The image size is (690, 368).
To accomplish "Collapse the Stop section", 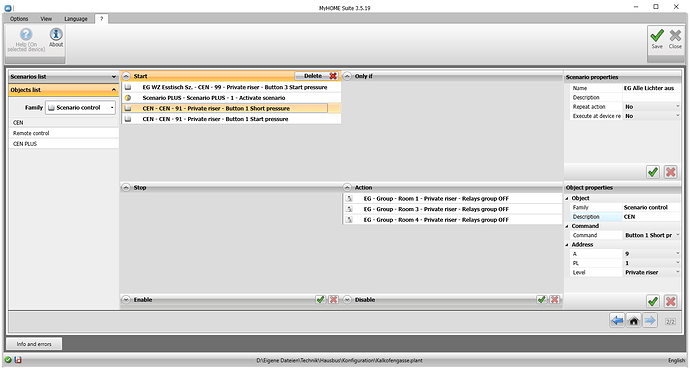I will [126, 188].
